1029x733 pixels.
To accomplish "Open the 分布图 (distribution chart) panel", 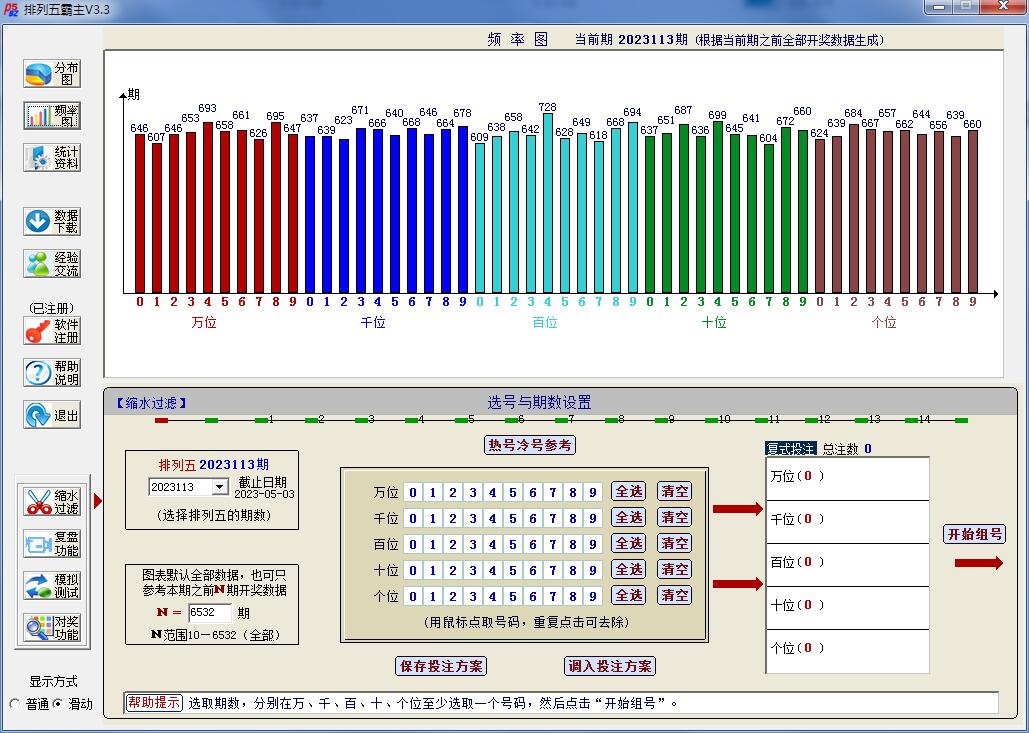I will coord(50,73).
